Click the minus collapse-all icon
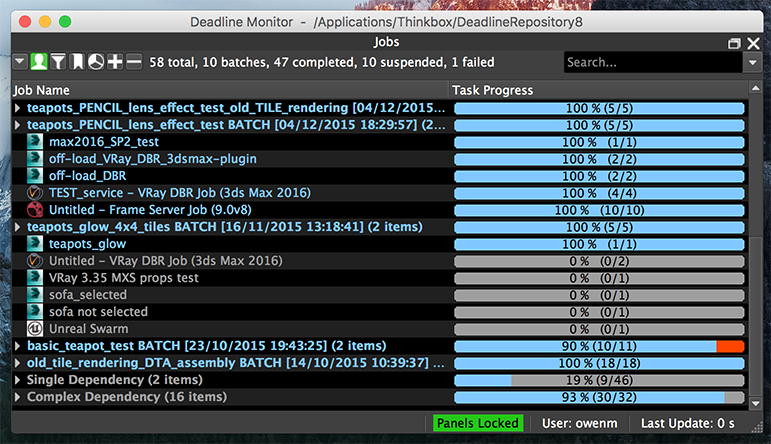The image size is (771, 444). 134,62
